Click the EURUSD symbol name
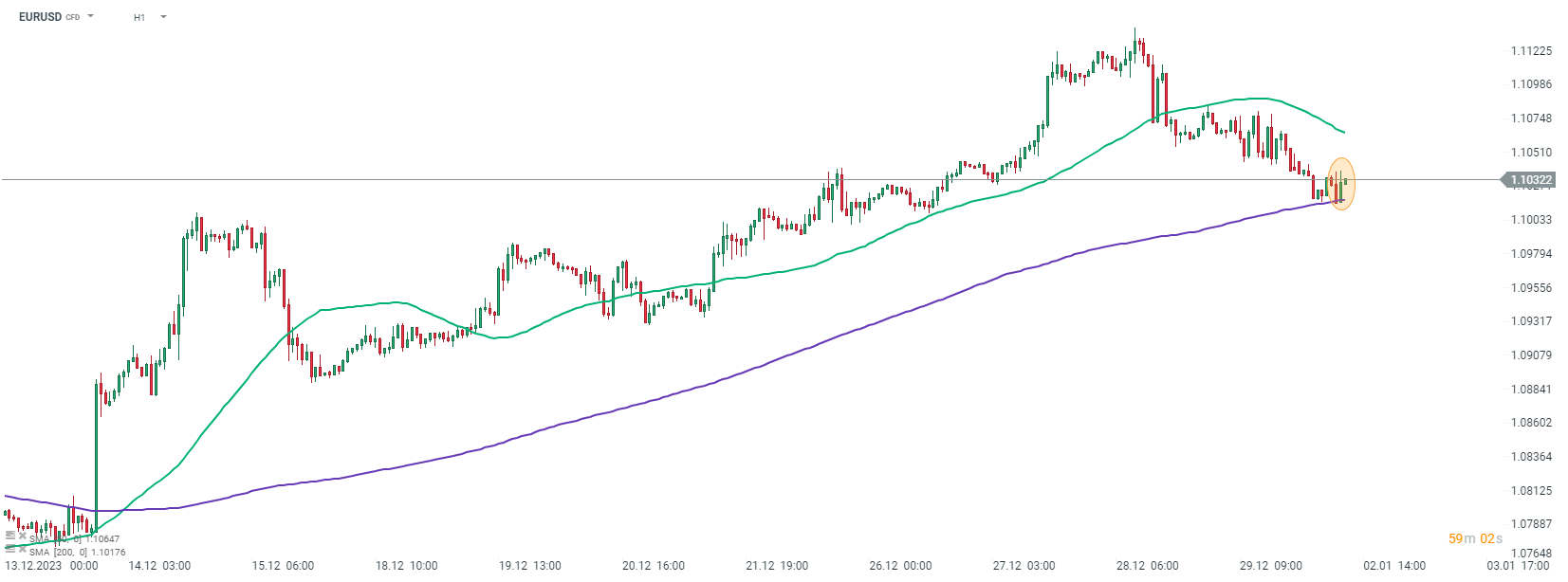Screen dimensions: 1568x582 pos(40,17)
